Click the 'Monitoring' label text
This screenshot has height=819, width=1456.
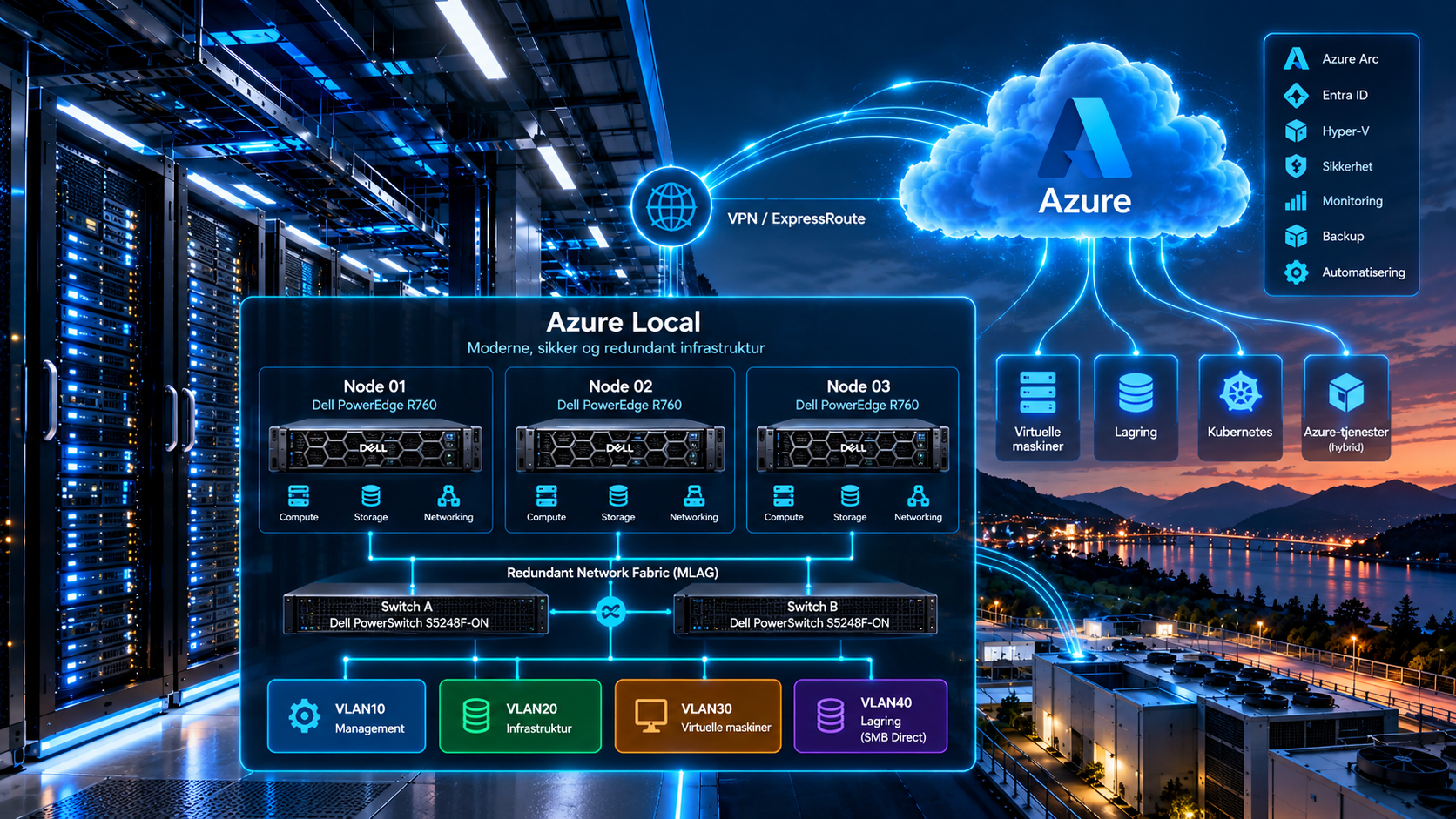[1352, 201]
